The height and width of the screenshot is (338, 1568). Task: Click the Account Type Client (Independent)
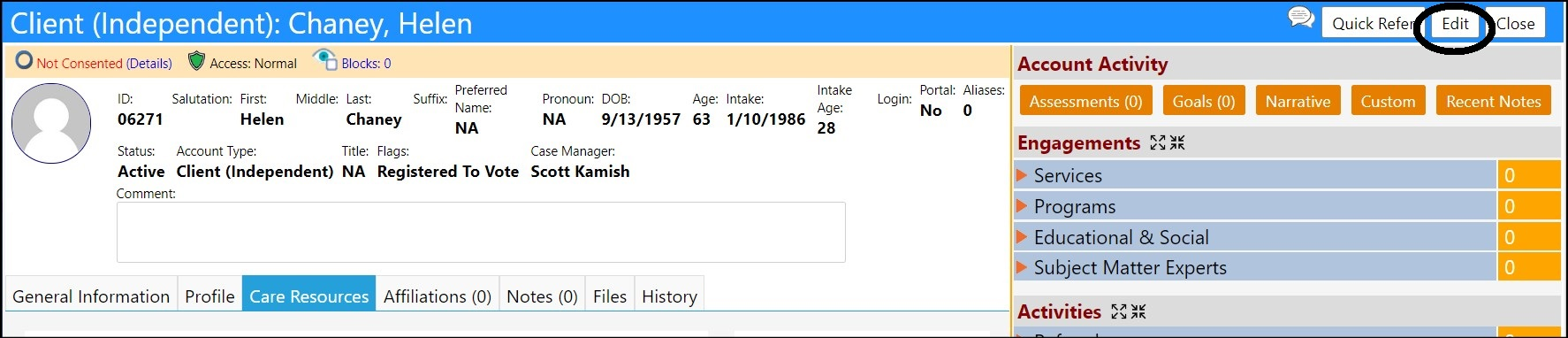point(255,172)
